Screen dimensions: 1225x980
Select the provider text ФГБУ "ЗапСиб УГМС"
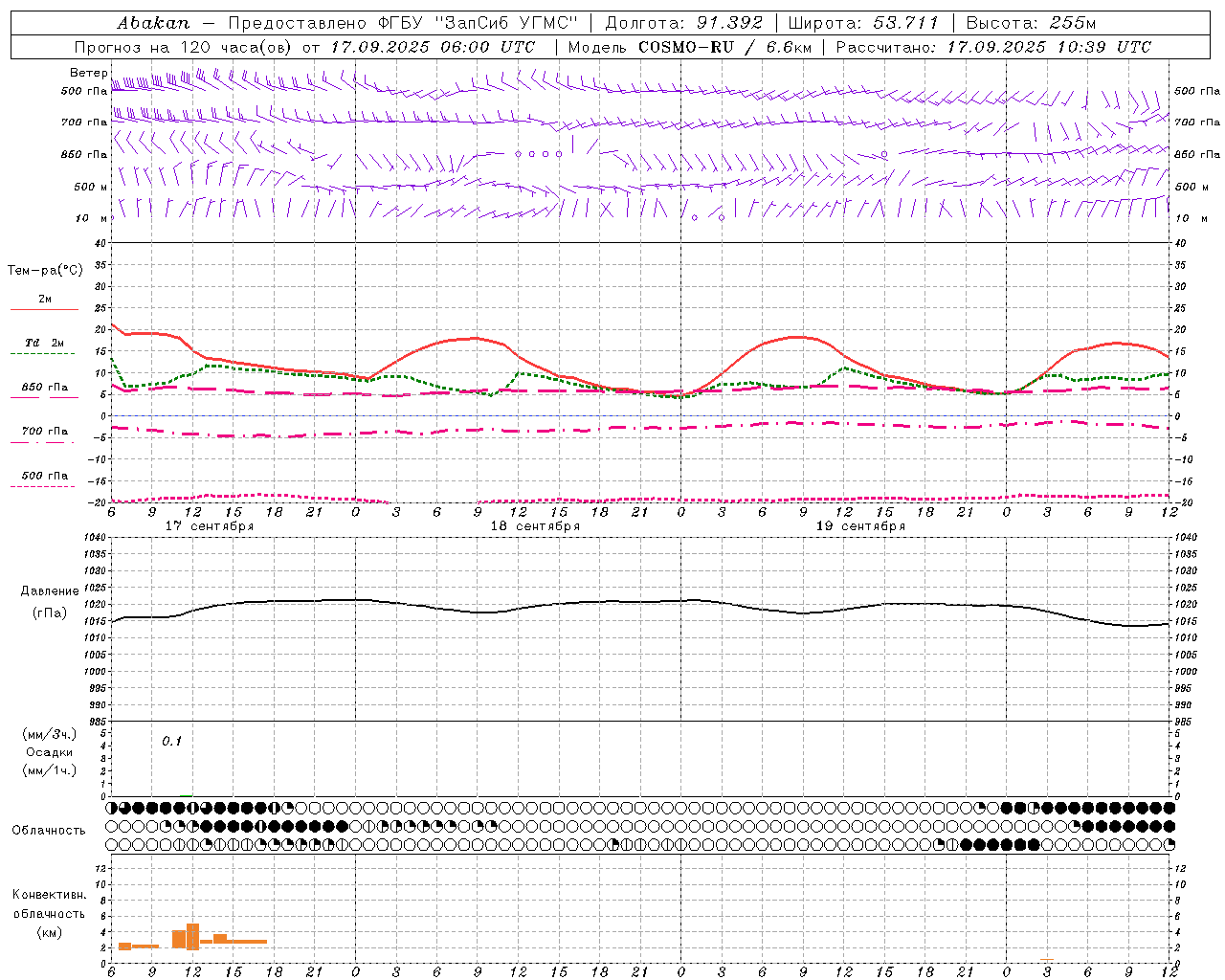[478, 22]
